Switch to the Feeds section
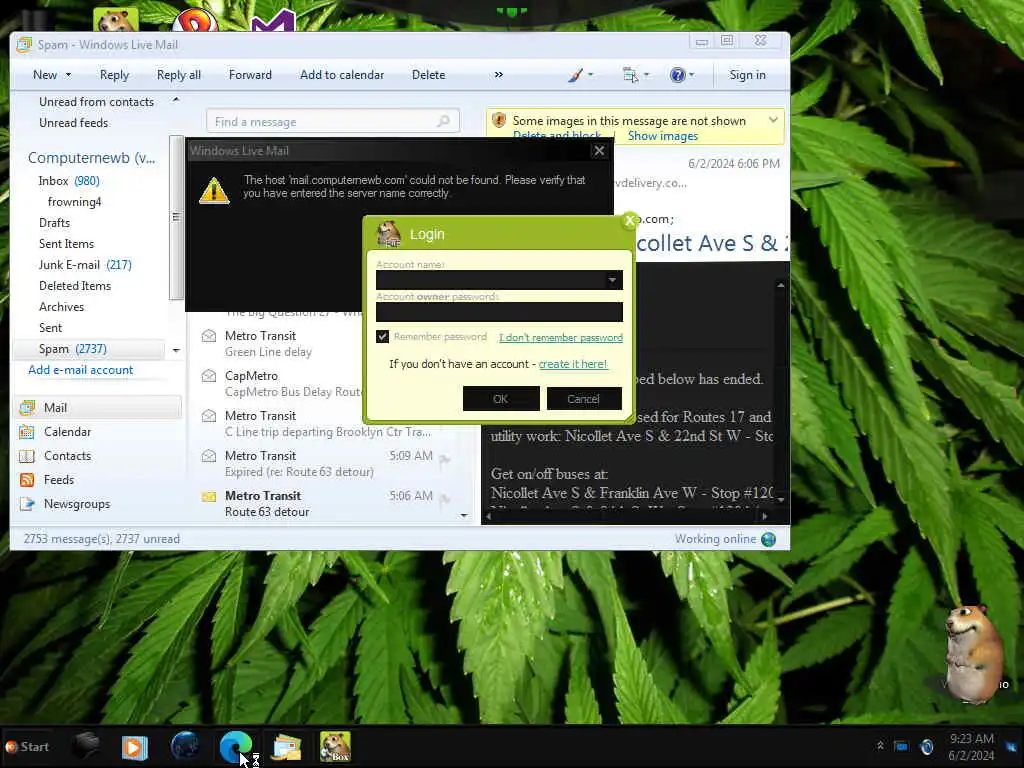The image size is (1024, 768). (x=59, y=480)
